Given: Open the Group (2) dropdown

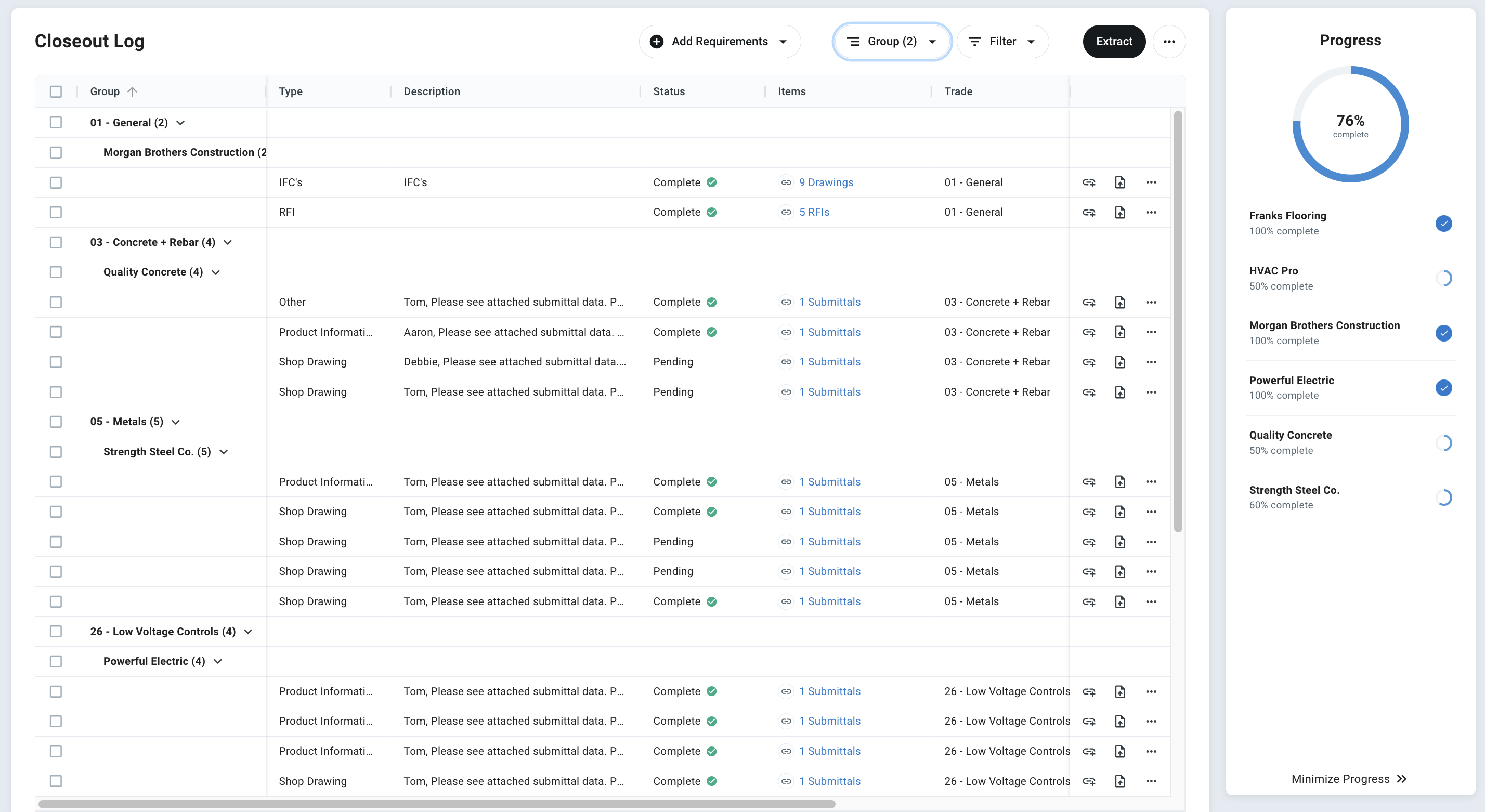Looking at the screenshot, I should (x=891, y=41).
